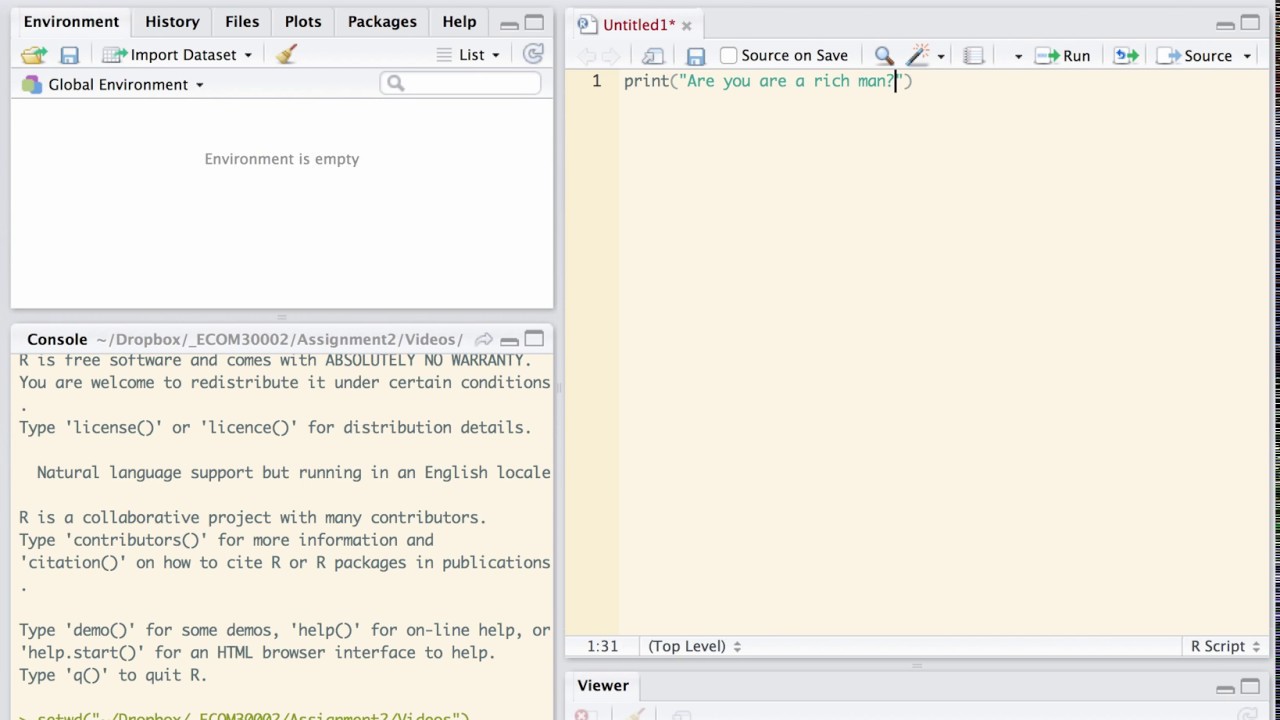The image size is (1280, 720).
Task: Run the current line with Run button
Action: tap(1063, 56)
